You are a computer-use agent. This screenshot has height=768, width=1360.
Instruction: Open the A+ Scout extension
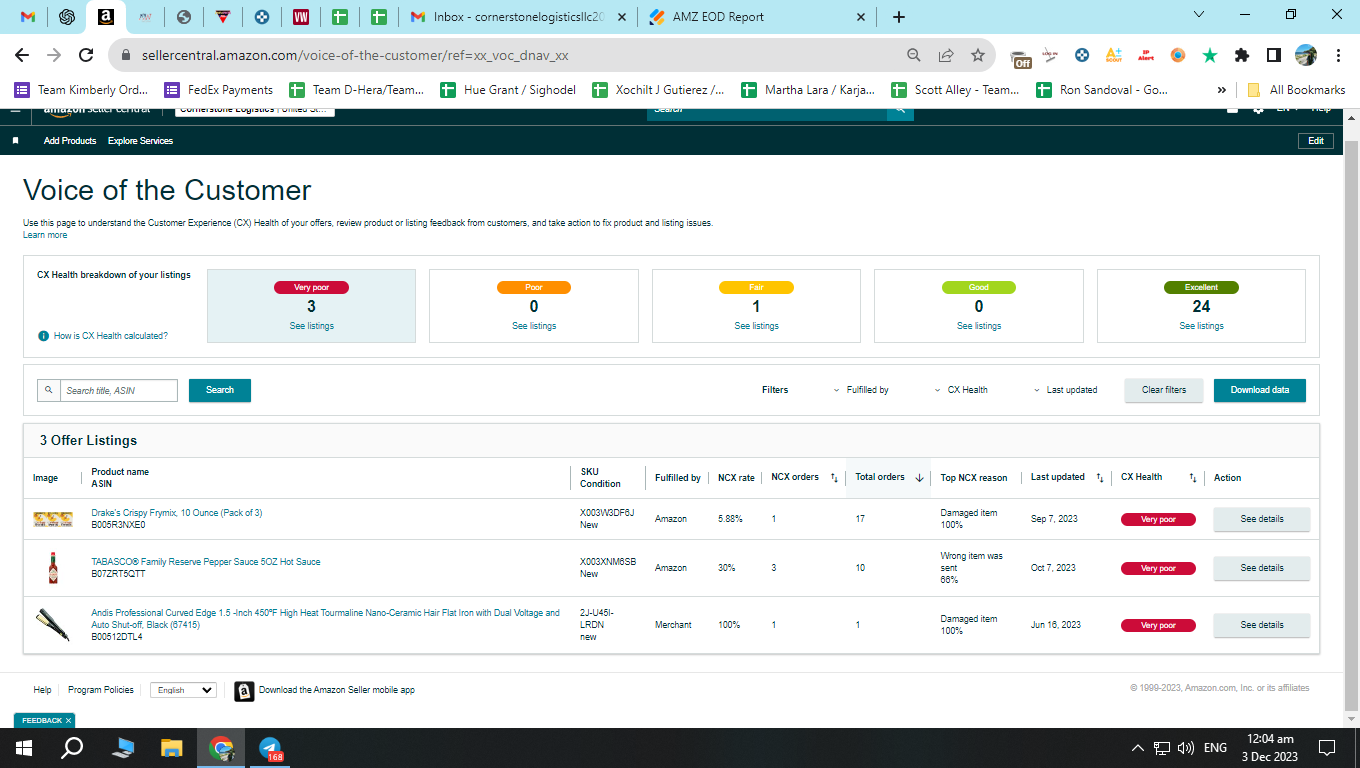[1114, 55]
